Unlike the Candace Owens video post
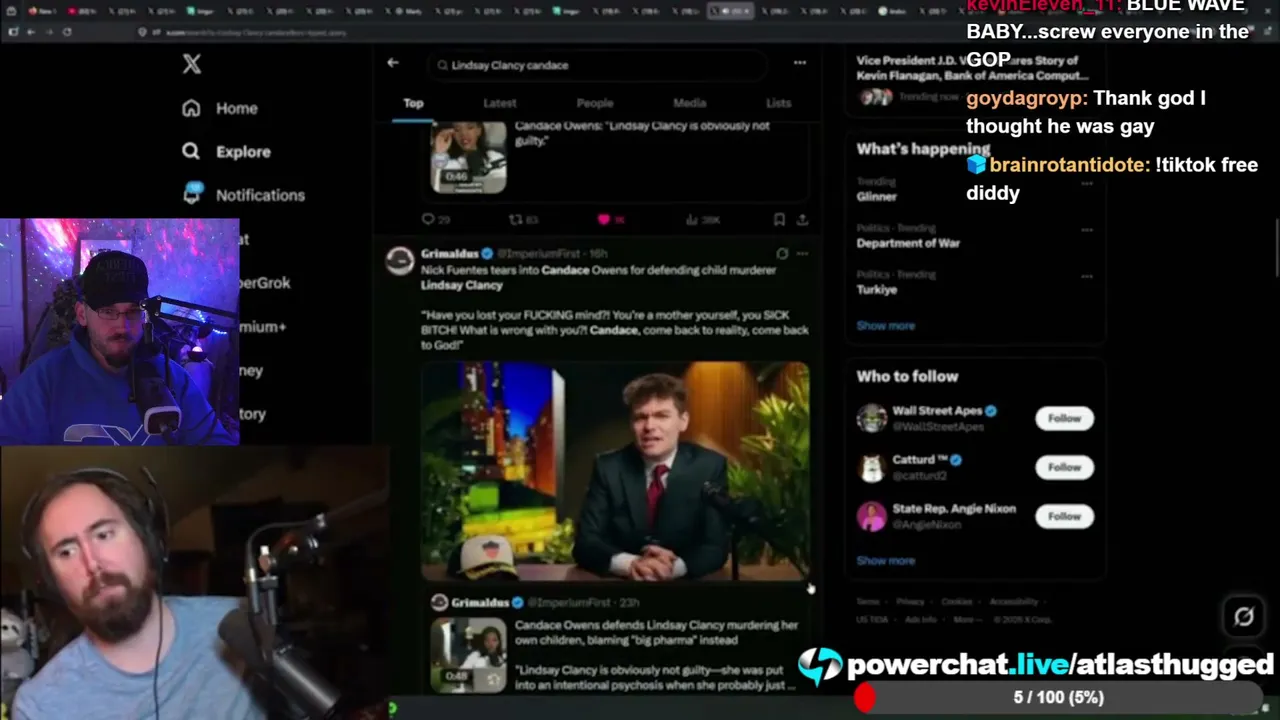The height and width of the screenshot is (720, 1280). point(604,219)
